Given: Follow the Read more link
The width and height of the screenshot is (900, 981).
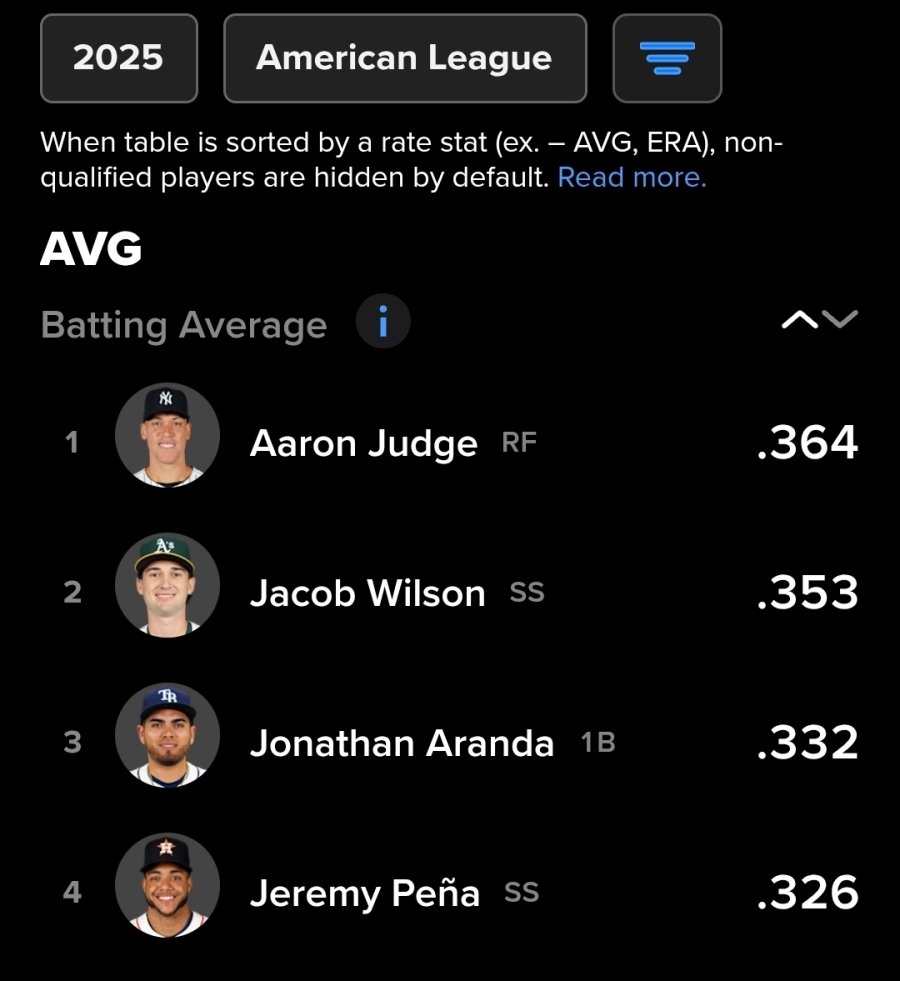Looking at the screenshot, I should 632,178.
